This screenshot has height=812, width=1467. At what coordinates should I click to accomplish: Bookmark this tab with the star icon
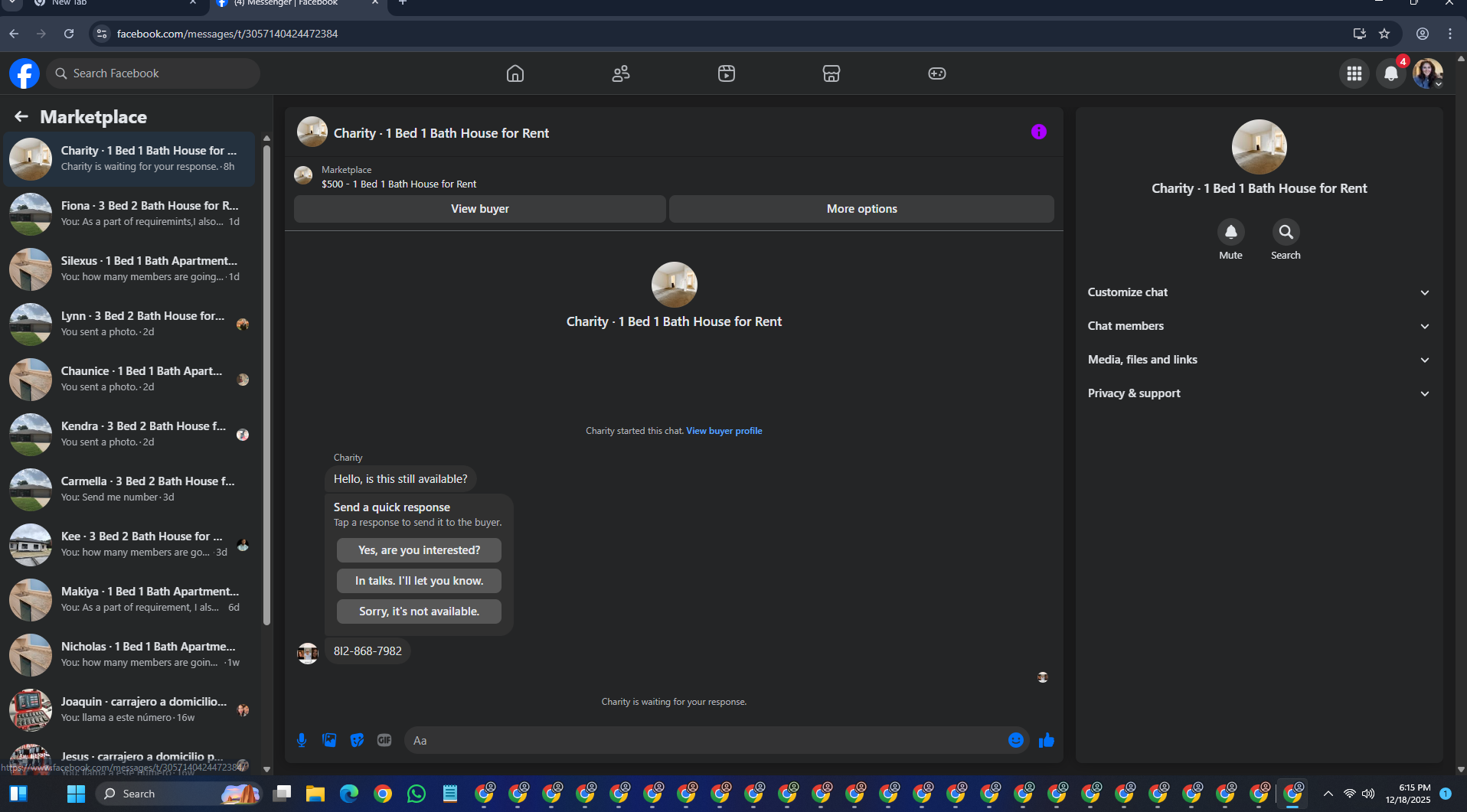click(1384, 34)
